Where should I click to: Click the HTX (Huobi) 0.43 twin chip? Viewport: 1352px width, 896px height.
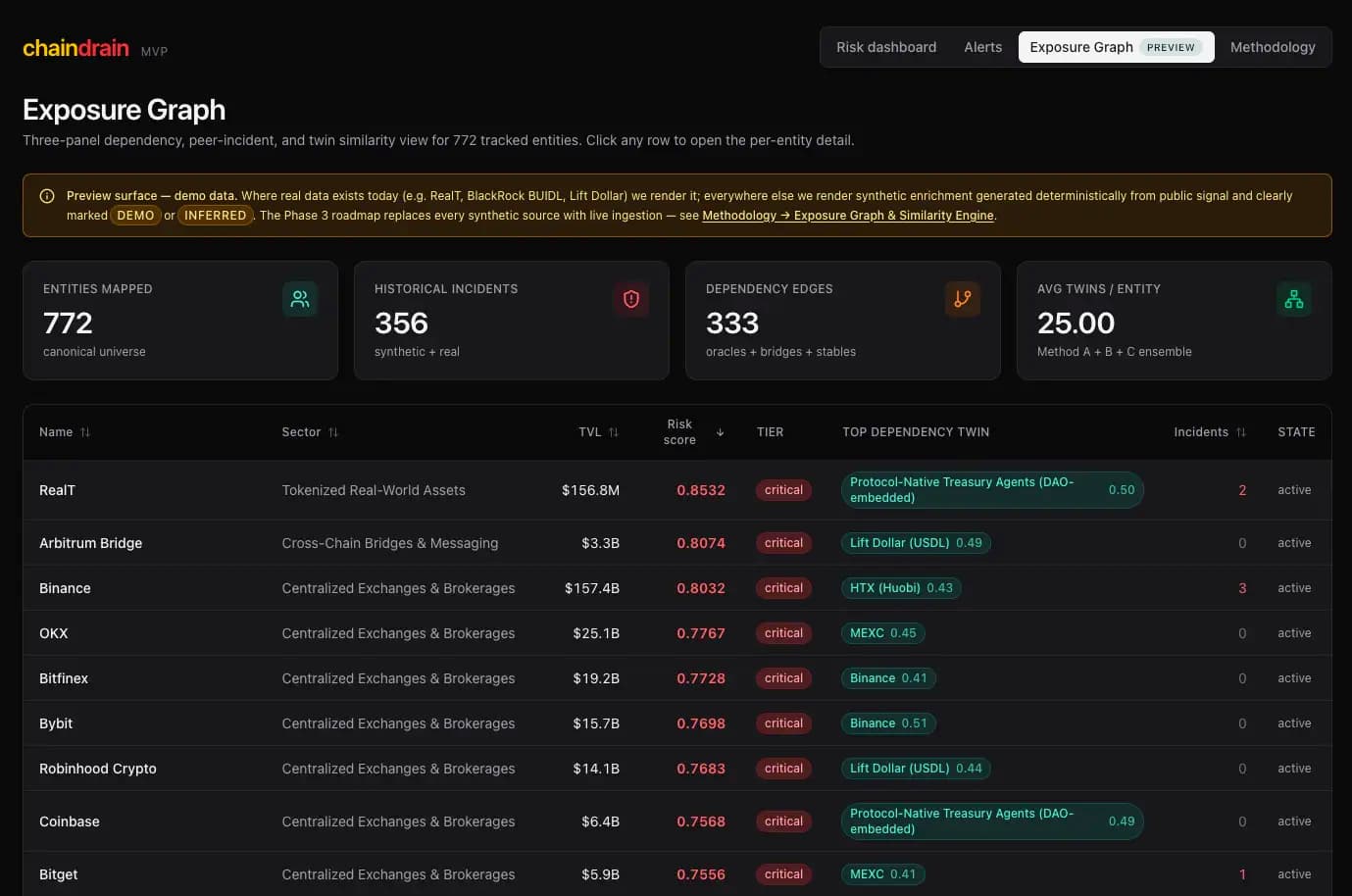[x=901, y=588]
